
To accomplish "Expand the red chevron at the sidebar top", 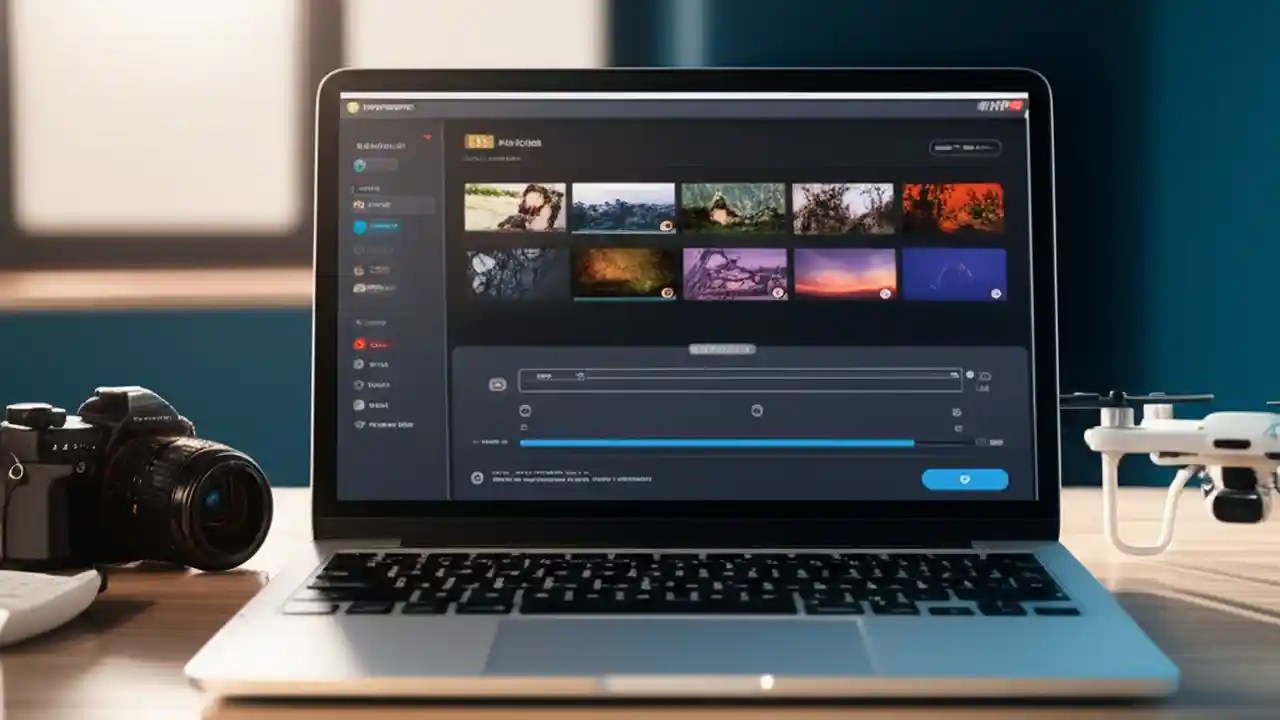I will click(428, 136).
